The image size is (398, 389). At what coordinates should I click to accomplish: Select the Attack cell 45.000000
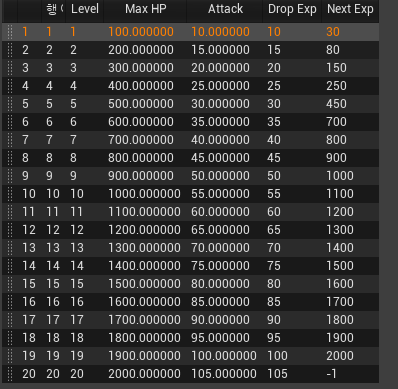[220, 158]
